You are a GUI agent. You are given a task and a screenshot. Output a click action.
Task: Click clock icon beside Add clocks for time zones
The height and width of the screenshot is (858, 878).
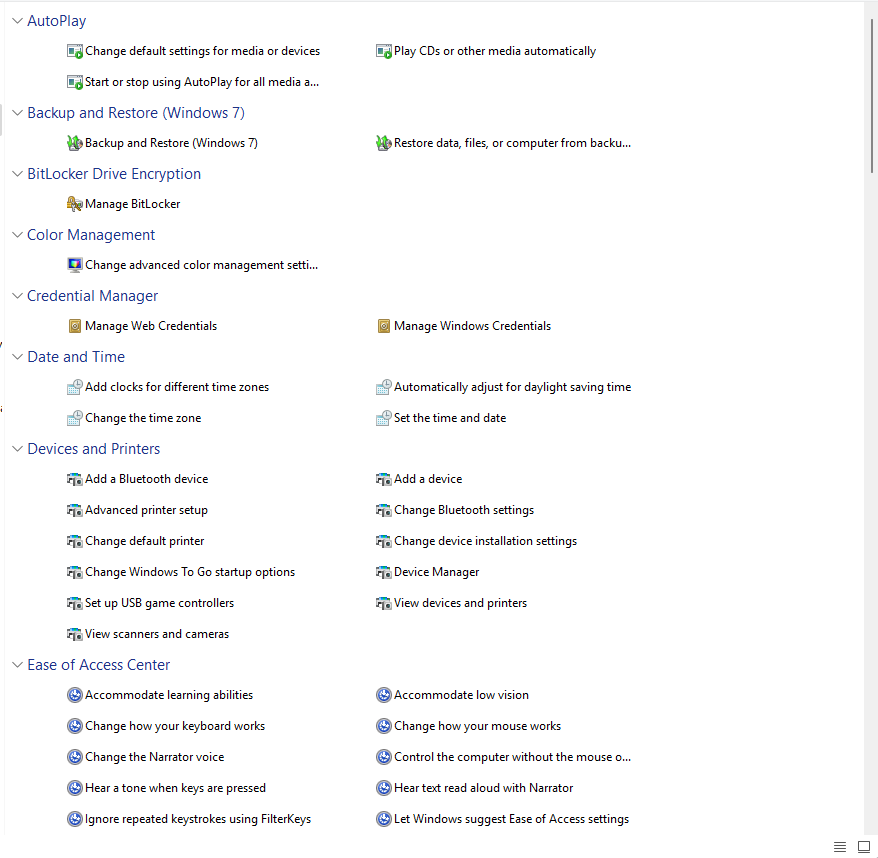(x=74, y=387)
